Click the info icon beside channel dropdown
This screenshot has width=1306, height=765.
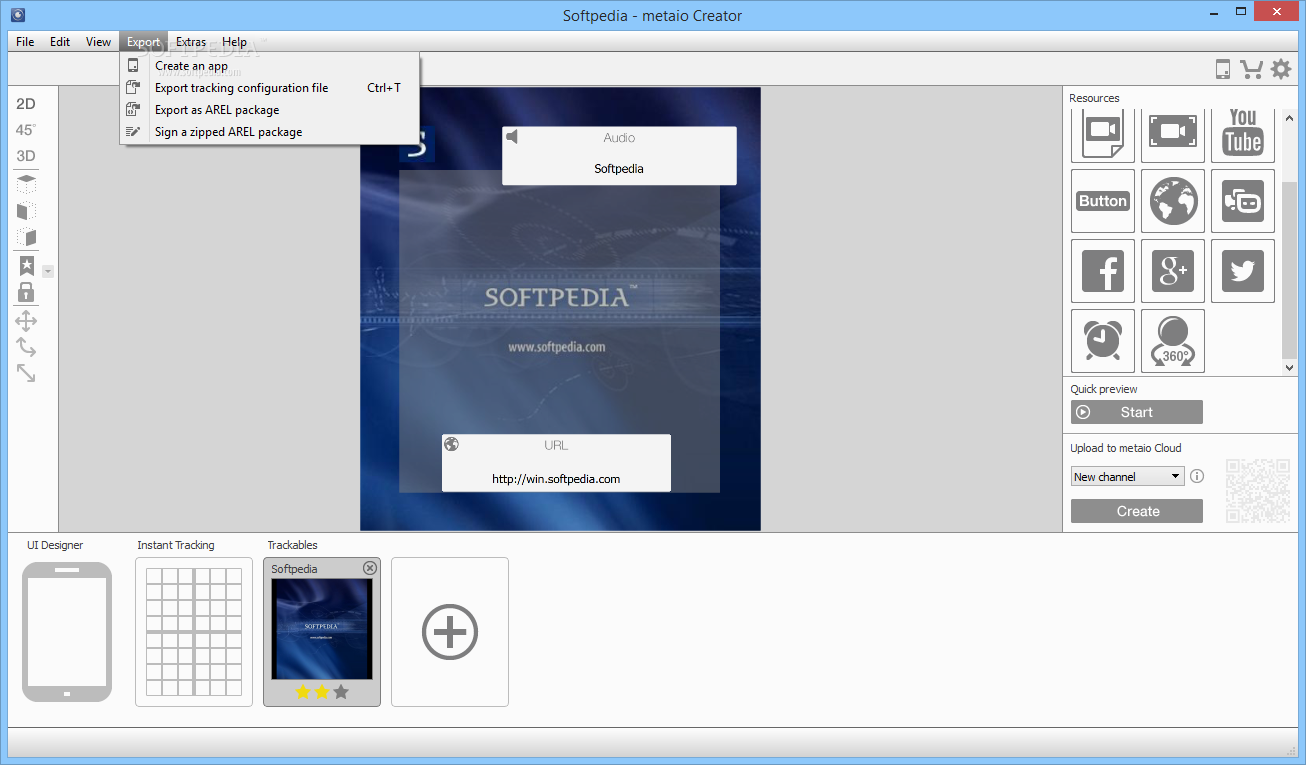pos(1197,477)
